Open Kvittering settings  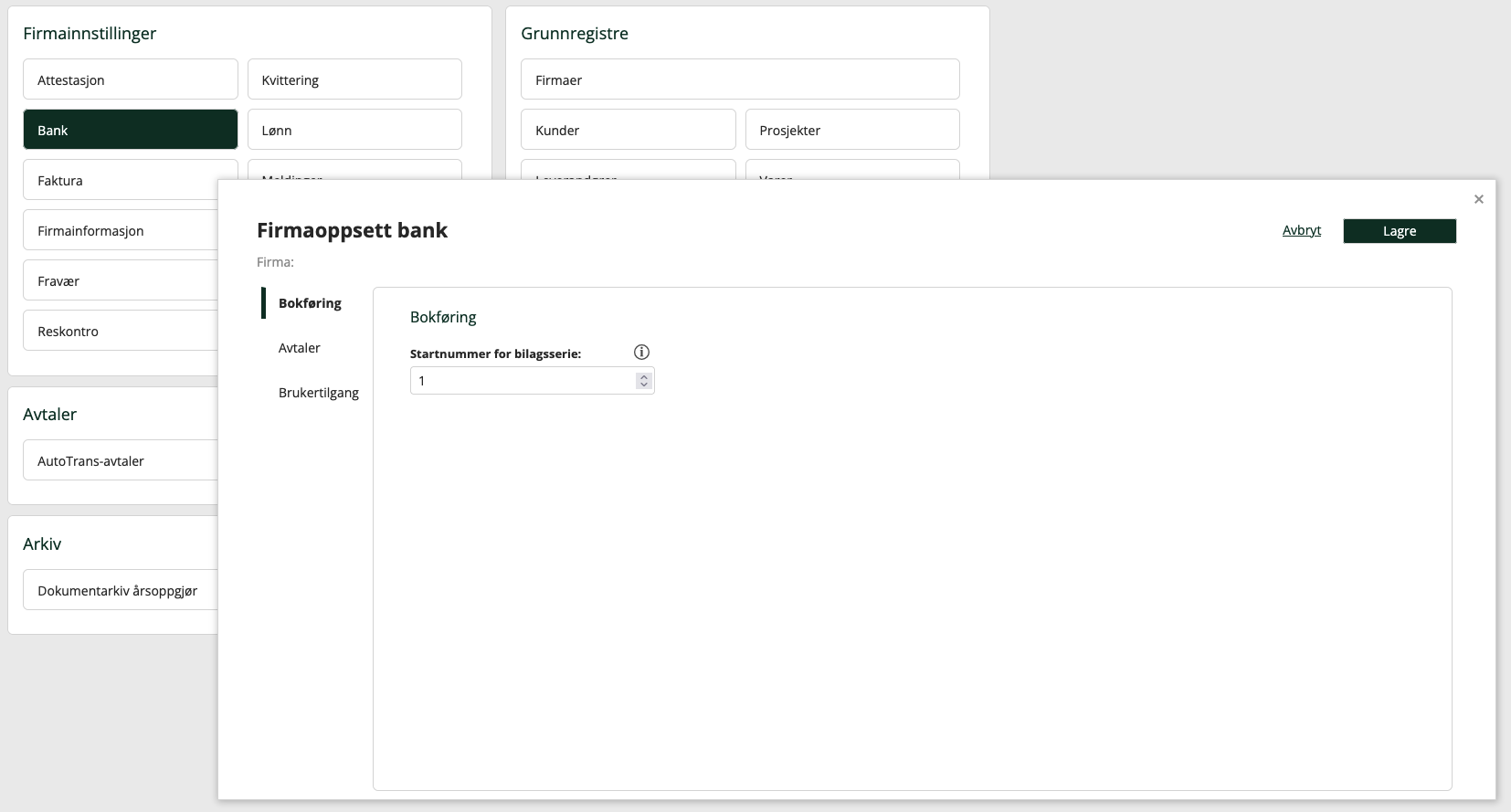point(354,79)
